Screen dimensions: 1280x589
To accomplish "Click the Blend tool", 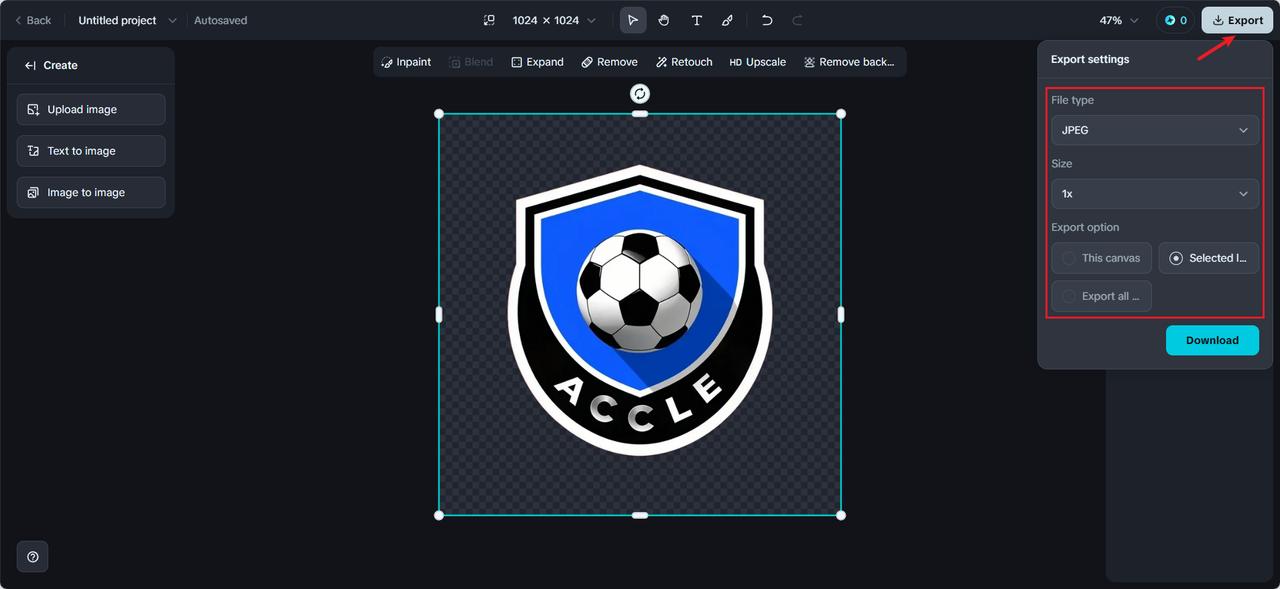I will (x=471, y=62).
